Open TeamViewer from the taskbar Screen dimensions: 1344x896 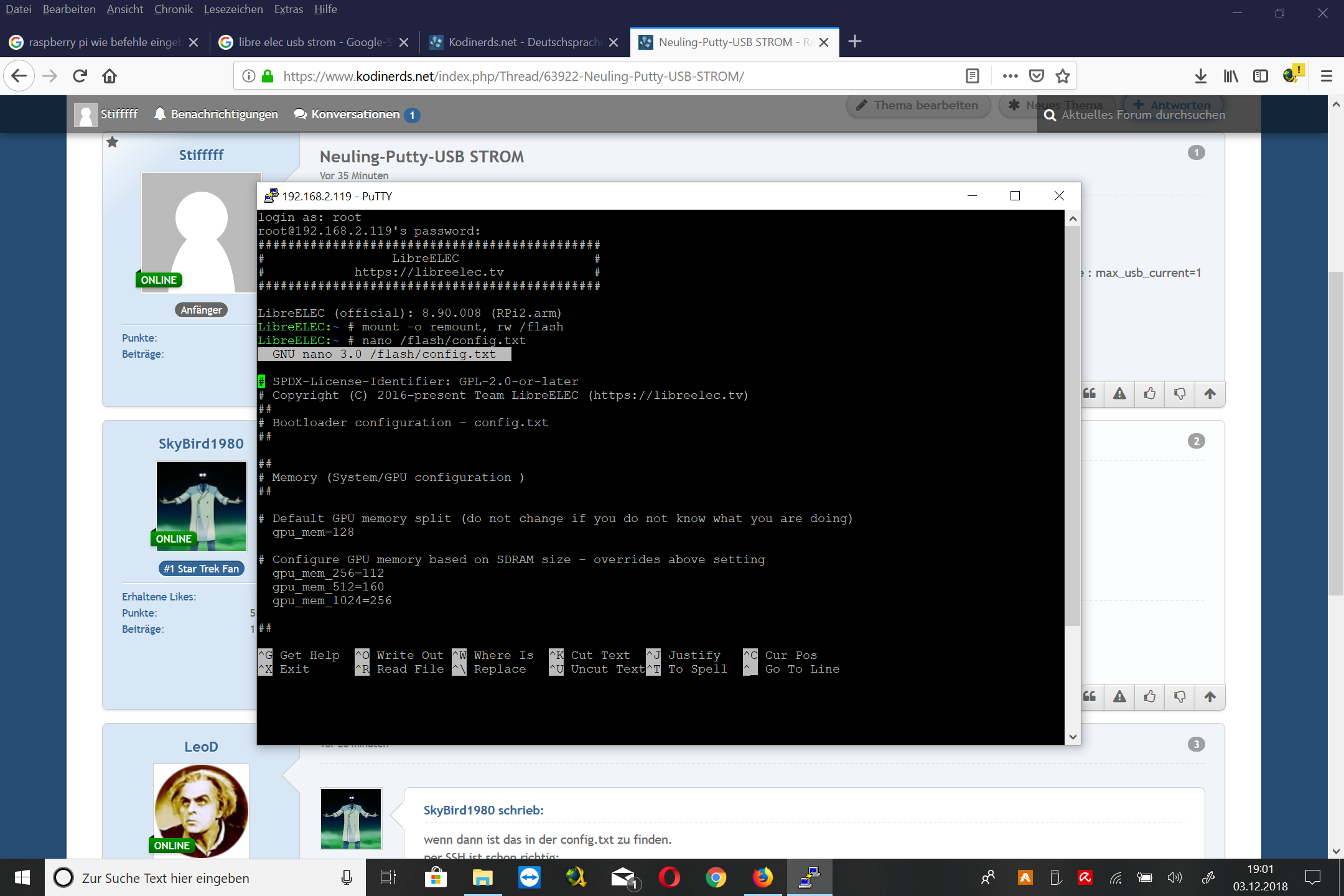(529, 877)
